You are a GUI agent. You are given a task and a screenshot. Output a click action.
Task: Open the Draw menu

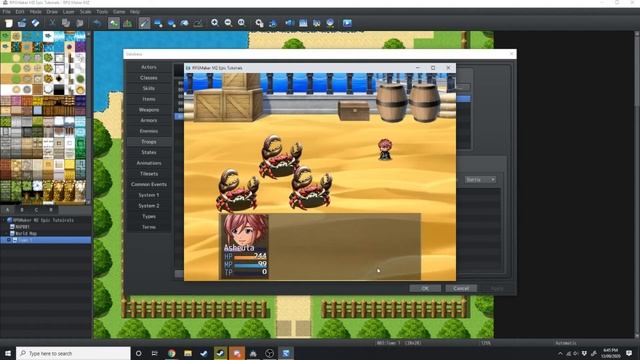click(x=52, y=12)
